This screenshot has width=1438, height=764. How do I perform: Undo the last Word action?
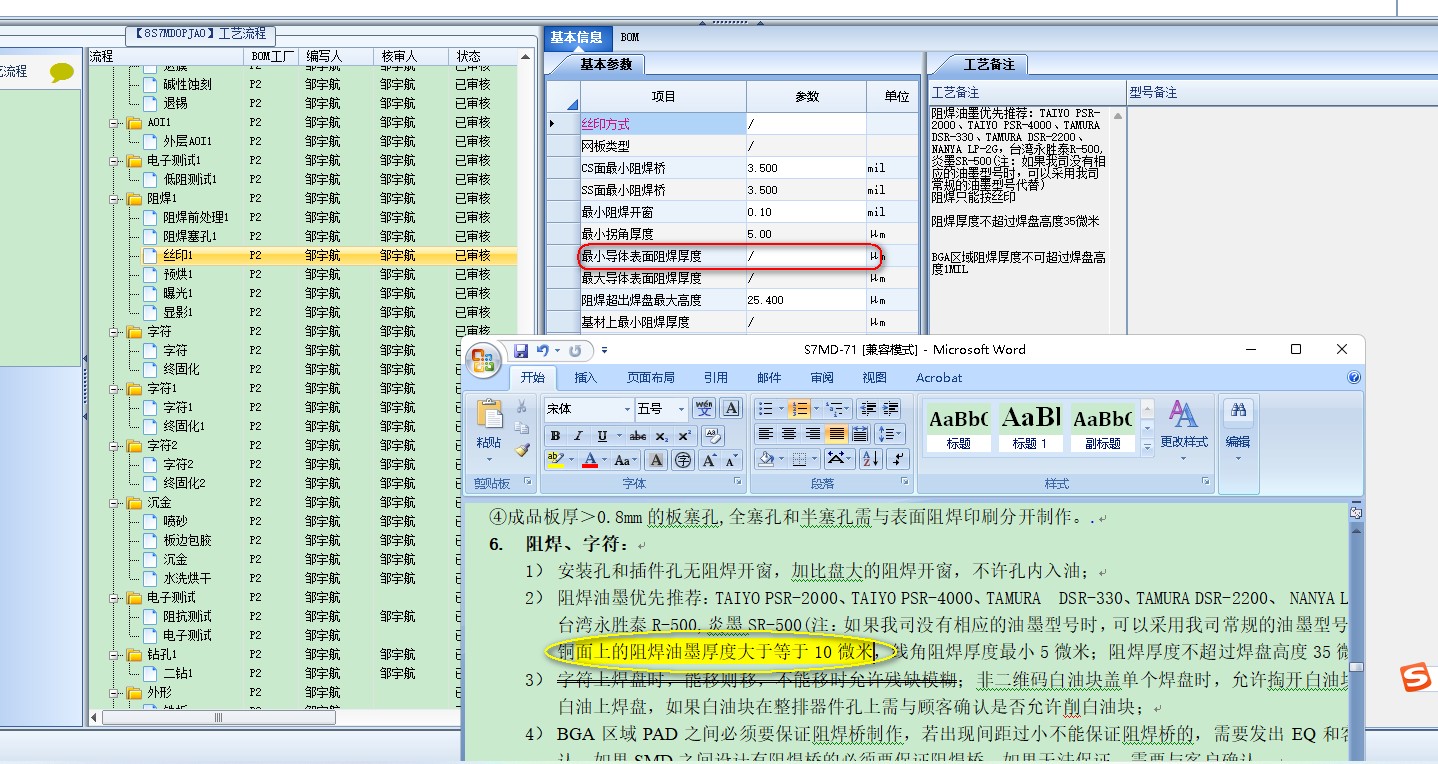click(x=543, y=351)
